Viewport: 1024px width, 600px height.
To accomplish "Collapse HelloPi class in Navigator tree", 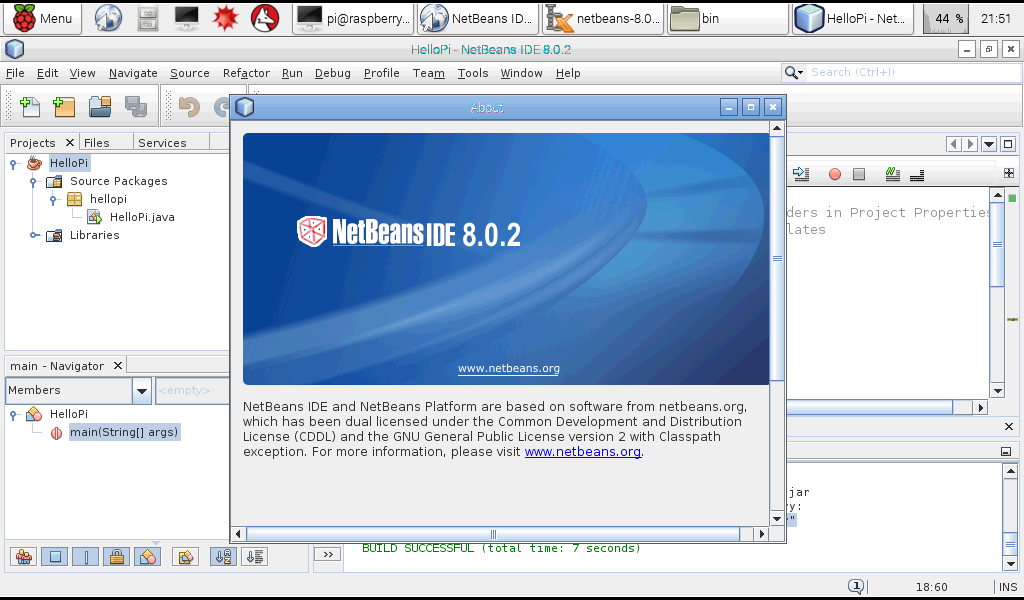I will (x=13, y=415).
